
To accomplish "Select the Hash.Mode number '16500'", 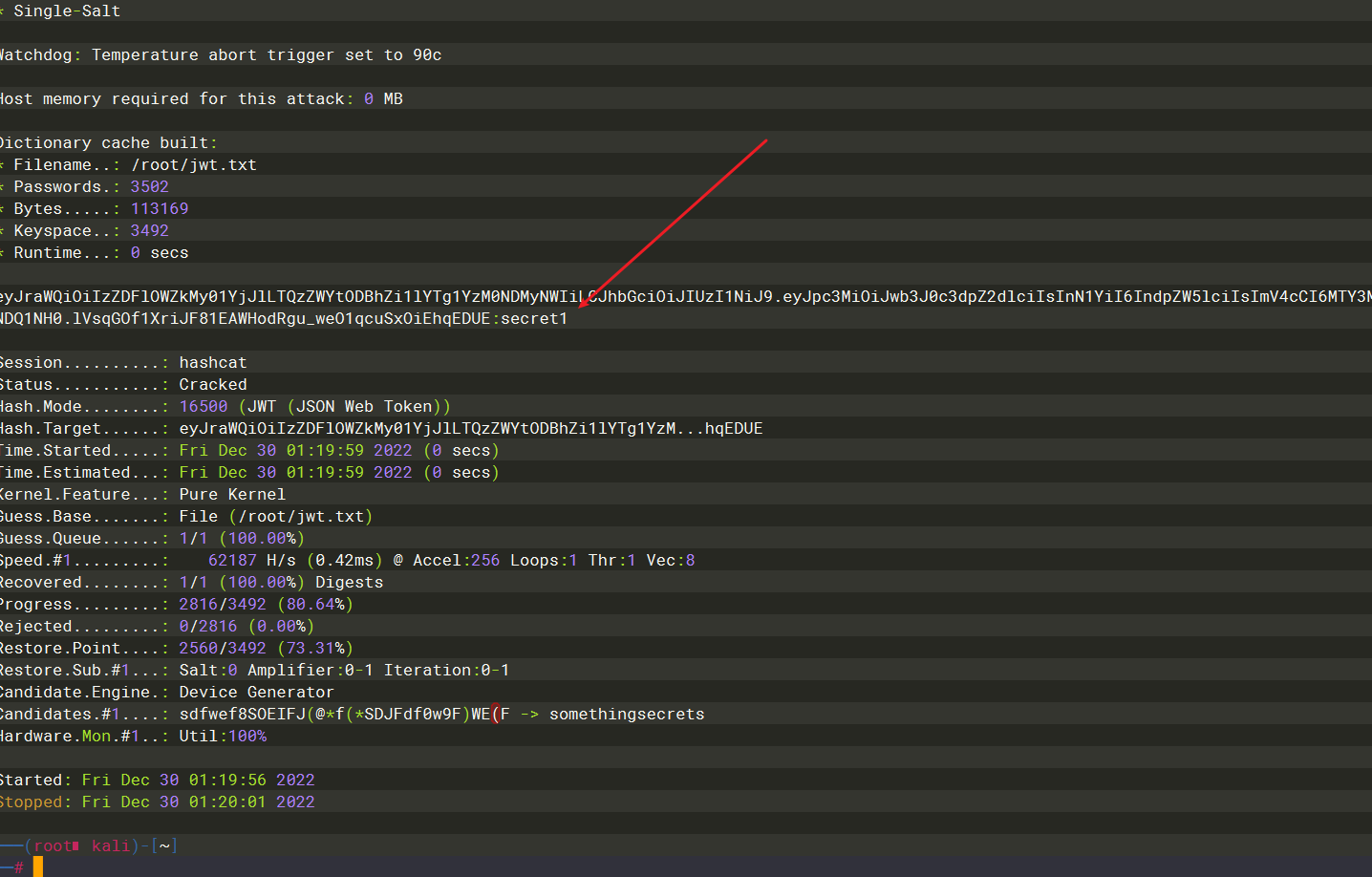I will 204,407.
